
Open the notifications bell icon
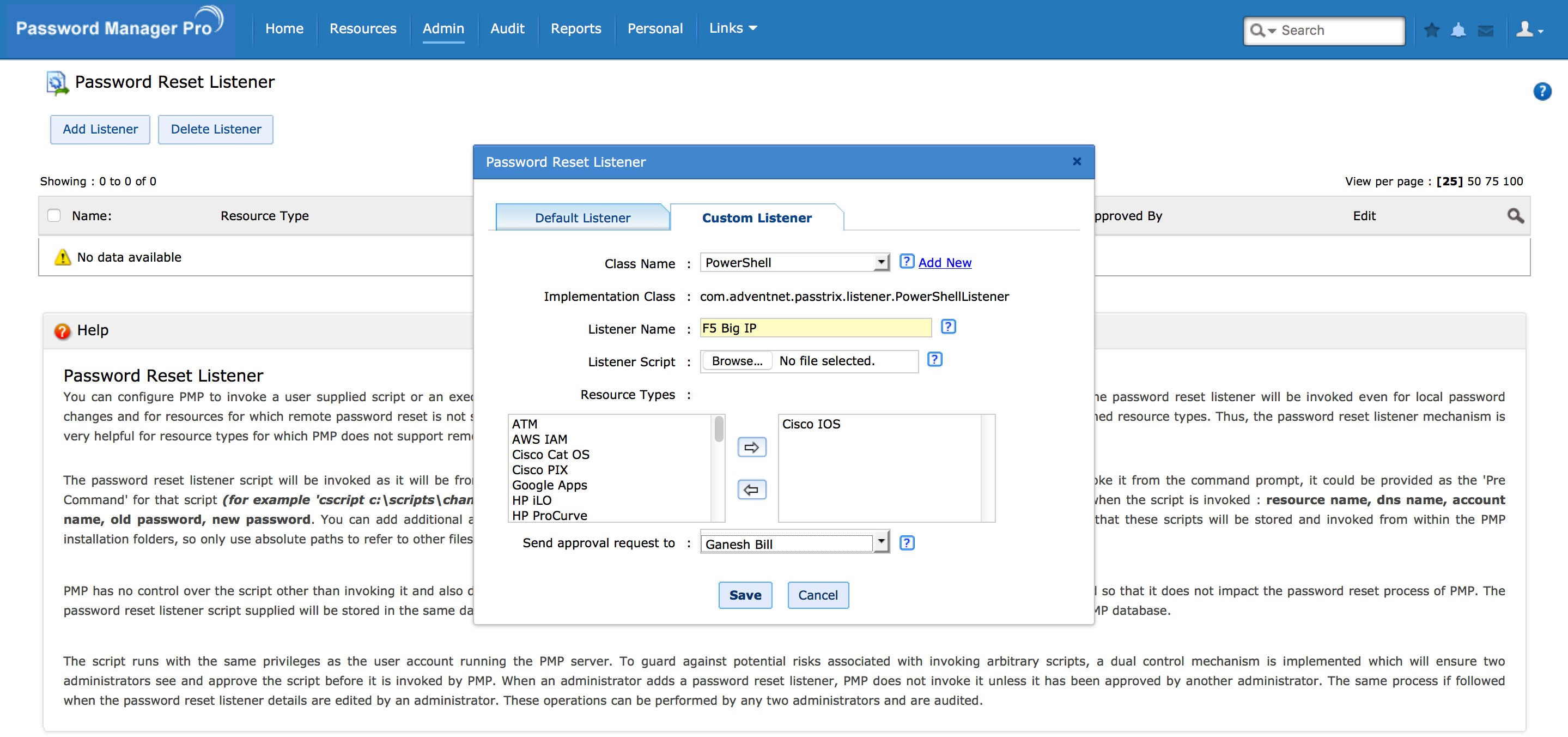coord(1458,30)
